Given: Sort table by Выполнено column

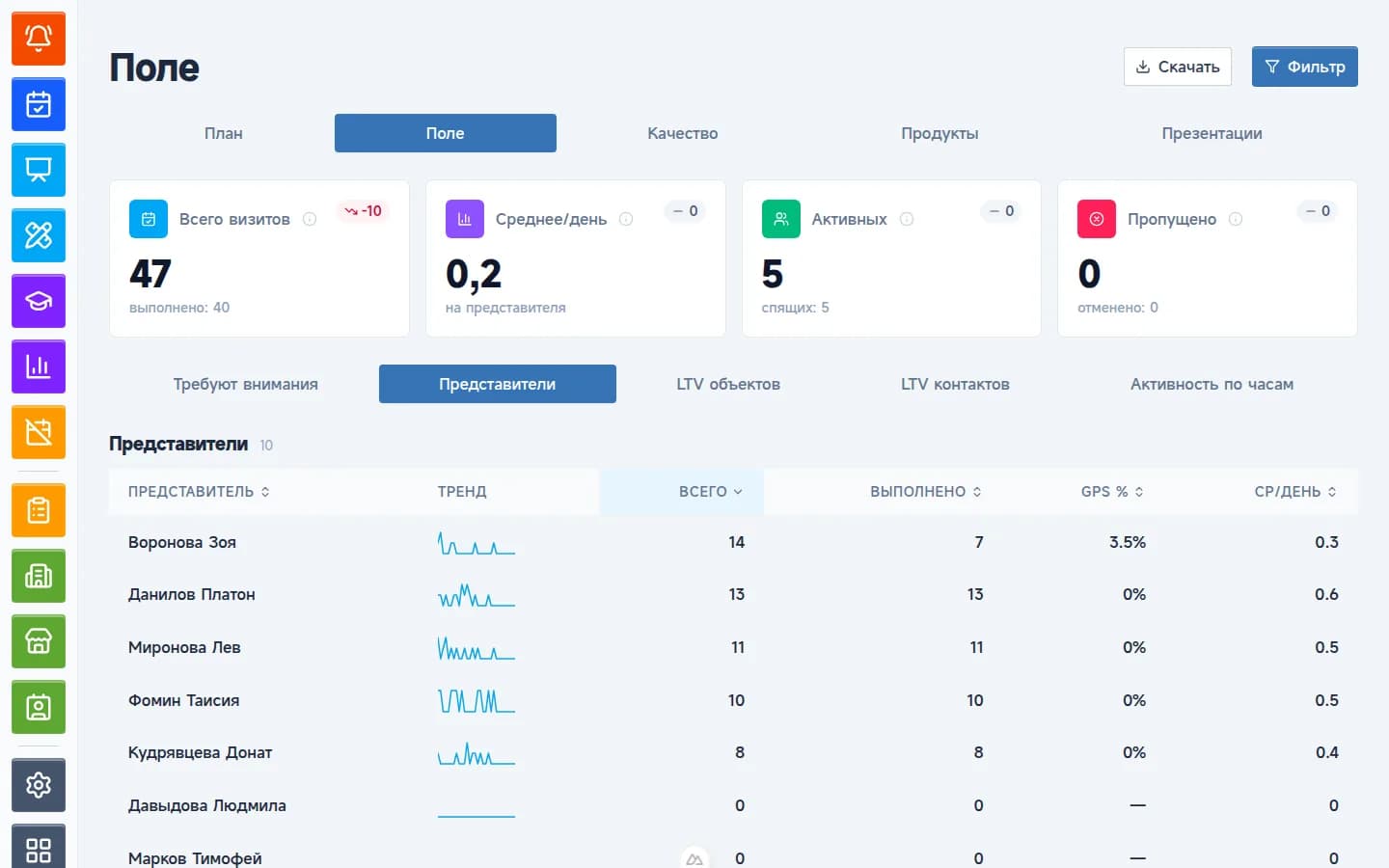Looking at the screenshot, I should click(926, 492).
